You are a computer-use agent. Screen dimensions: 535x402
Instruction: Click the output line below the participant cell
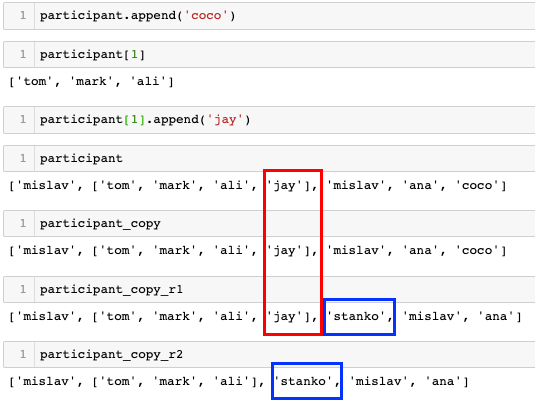[x=258, y=186]
